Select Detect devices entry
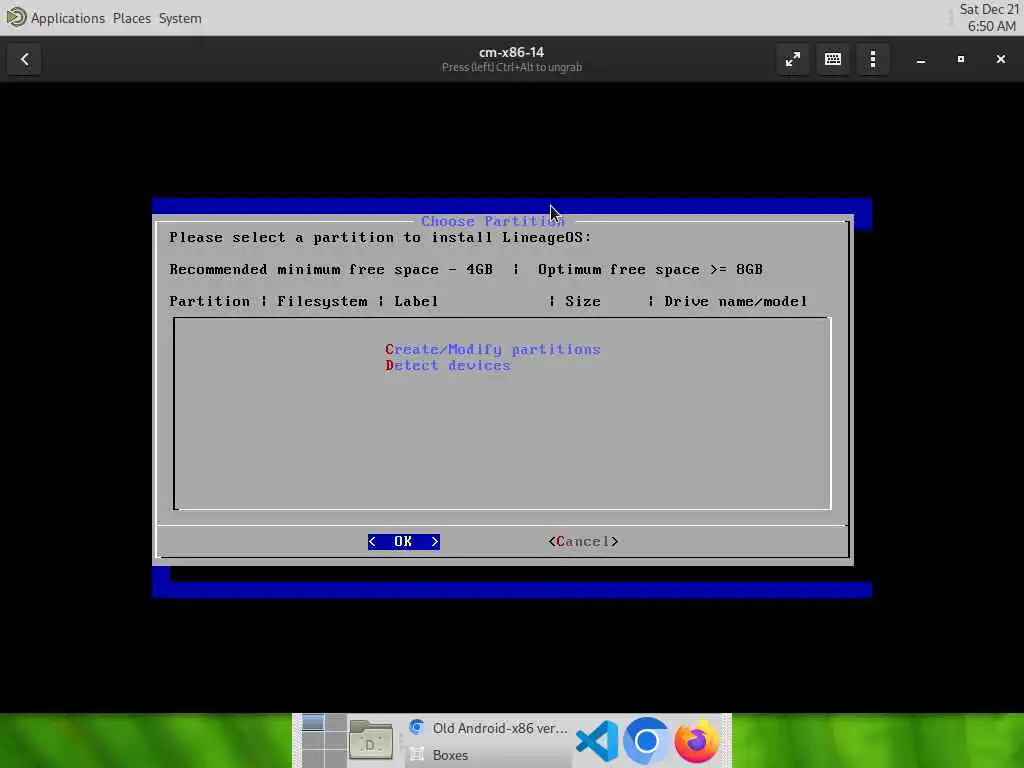 [x=448, y=366]
